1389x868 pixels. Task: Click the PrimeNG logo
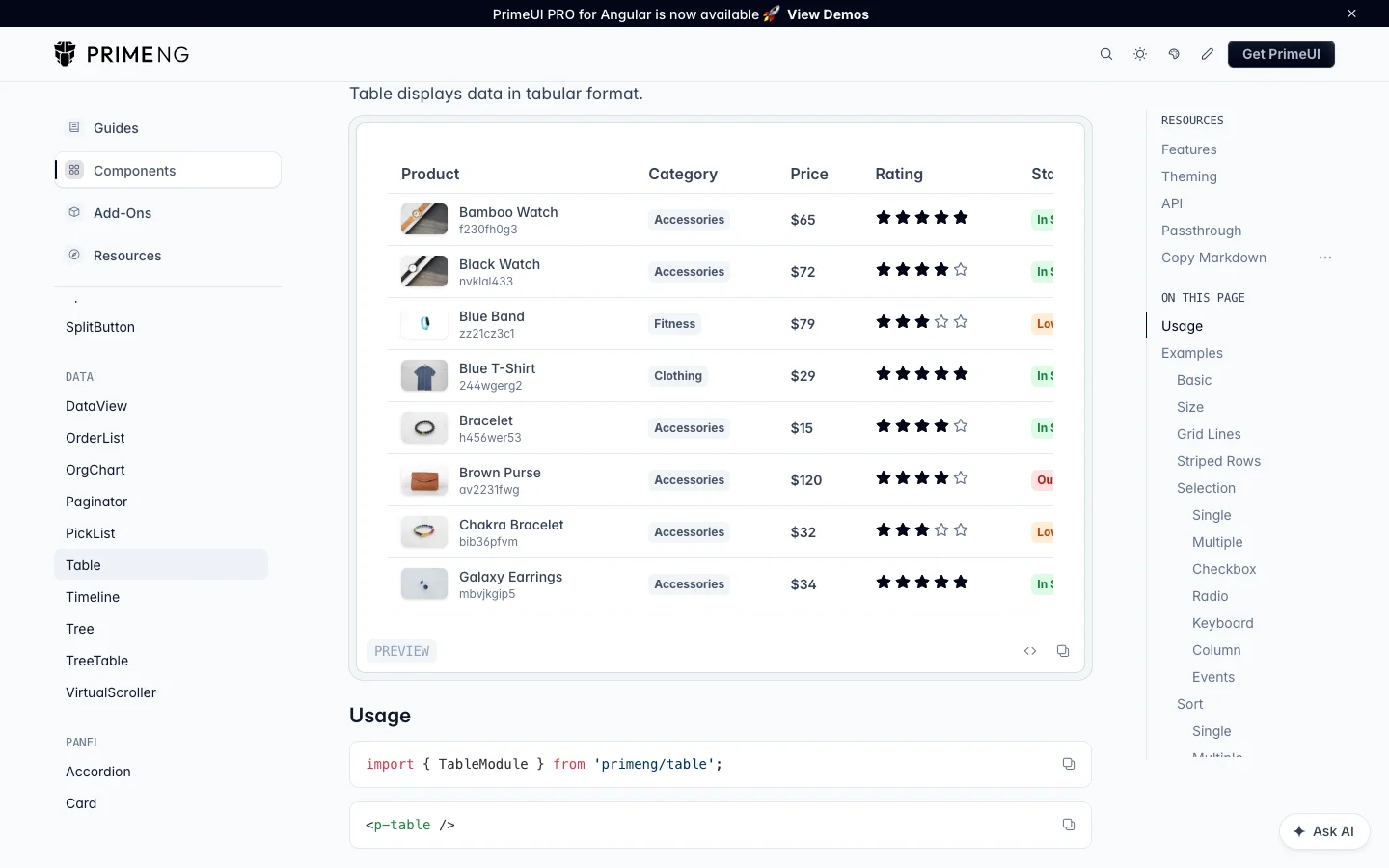click(122, 54)
